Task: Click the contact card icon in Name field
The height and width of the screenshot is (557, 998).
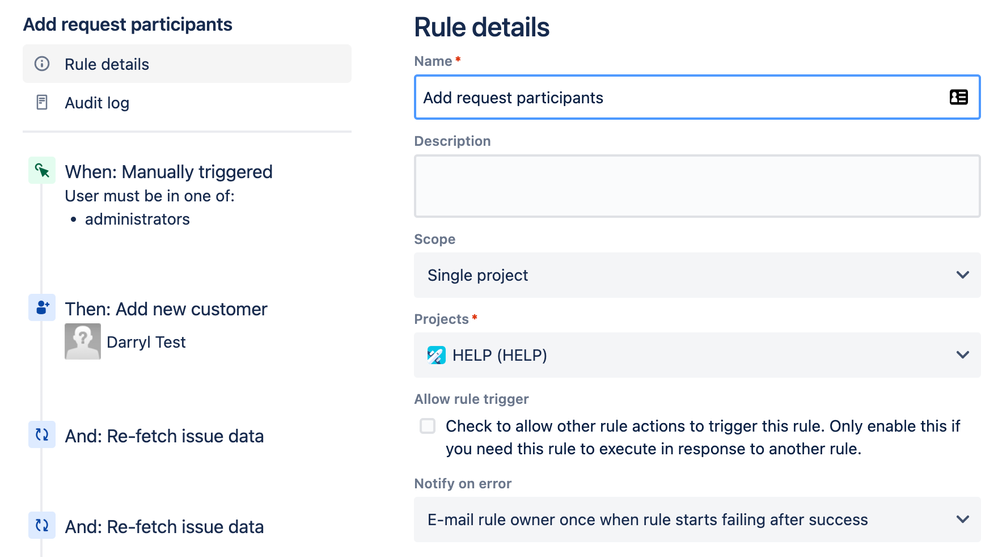Action: tap(958, 97)
